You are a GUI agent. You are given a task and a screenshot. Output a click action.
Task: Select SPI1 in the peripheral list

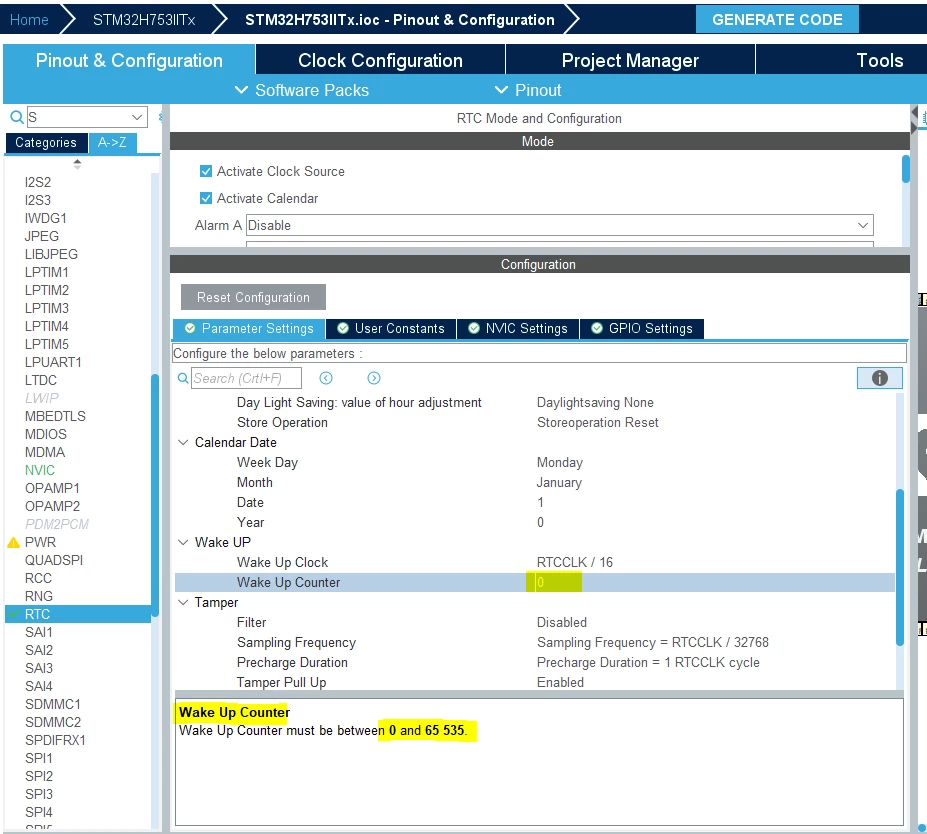pyautogui.click(x=38, y=758)
